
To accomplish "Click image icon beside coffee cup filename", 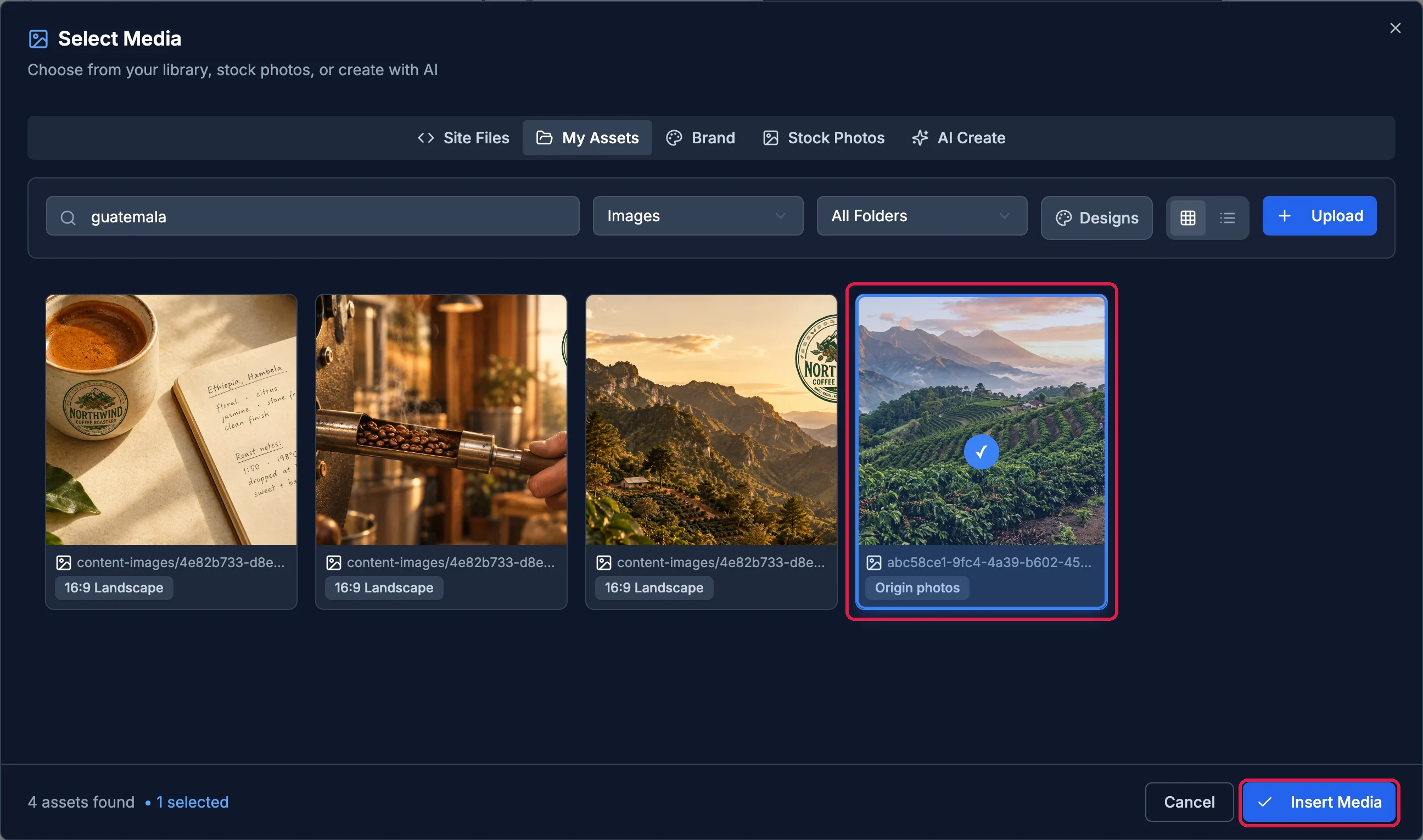I will 63,563.
